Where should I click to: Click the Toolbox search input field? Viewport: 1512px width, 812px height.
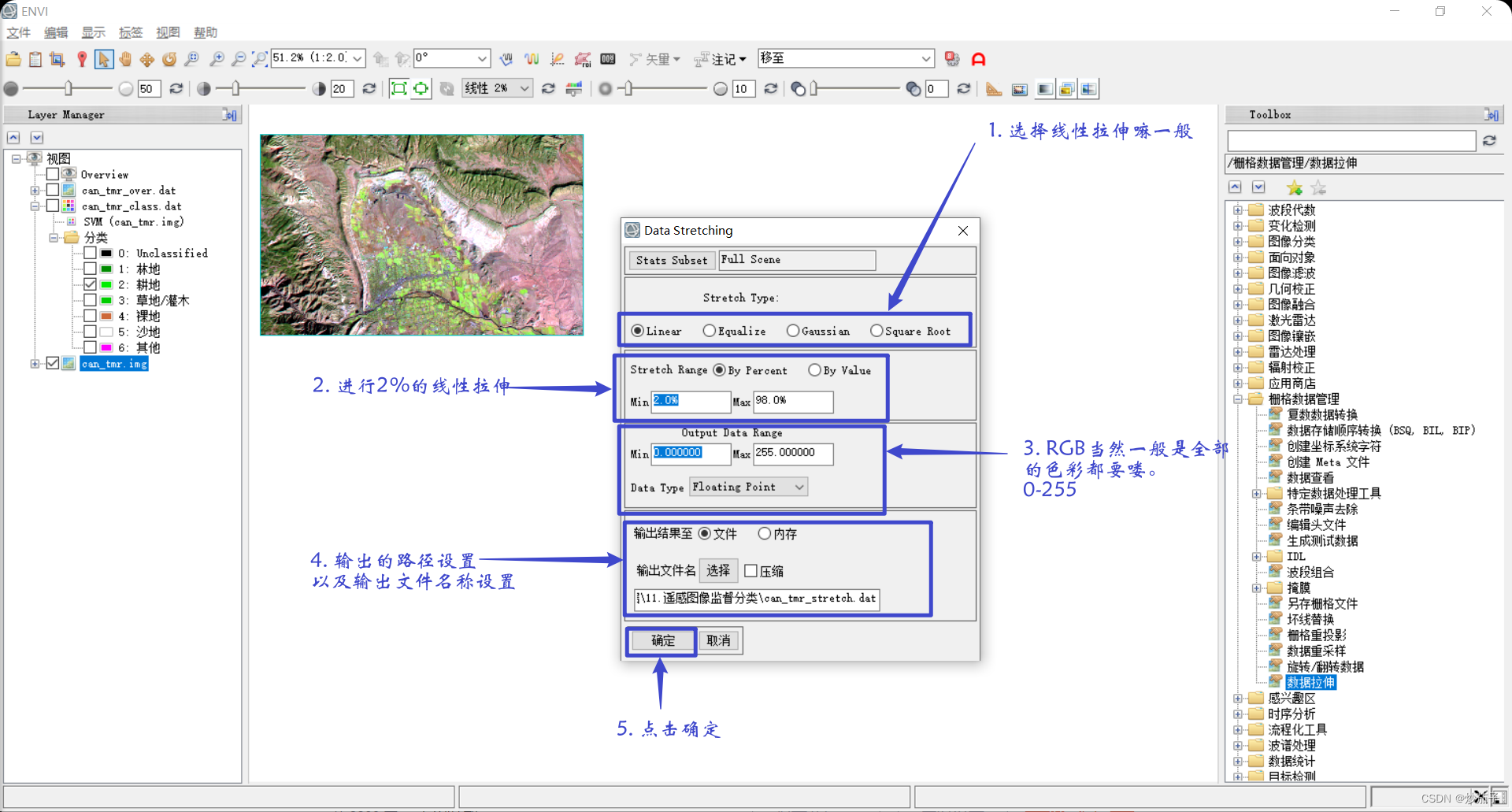tap(1351, 141)
